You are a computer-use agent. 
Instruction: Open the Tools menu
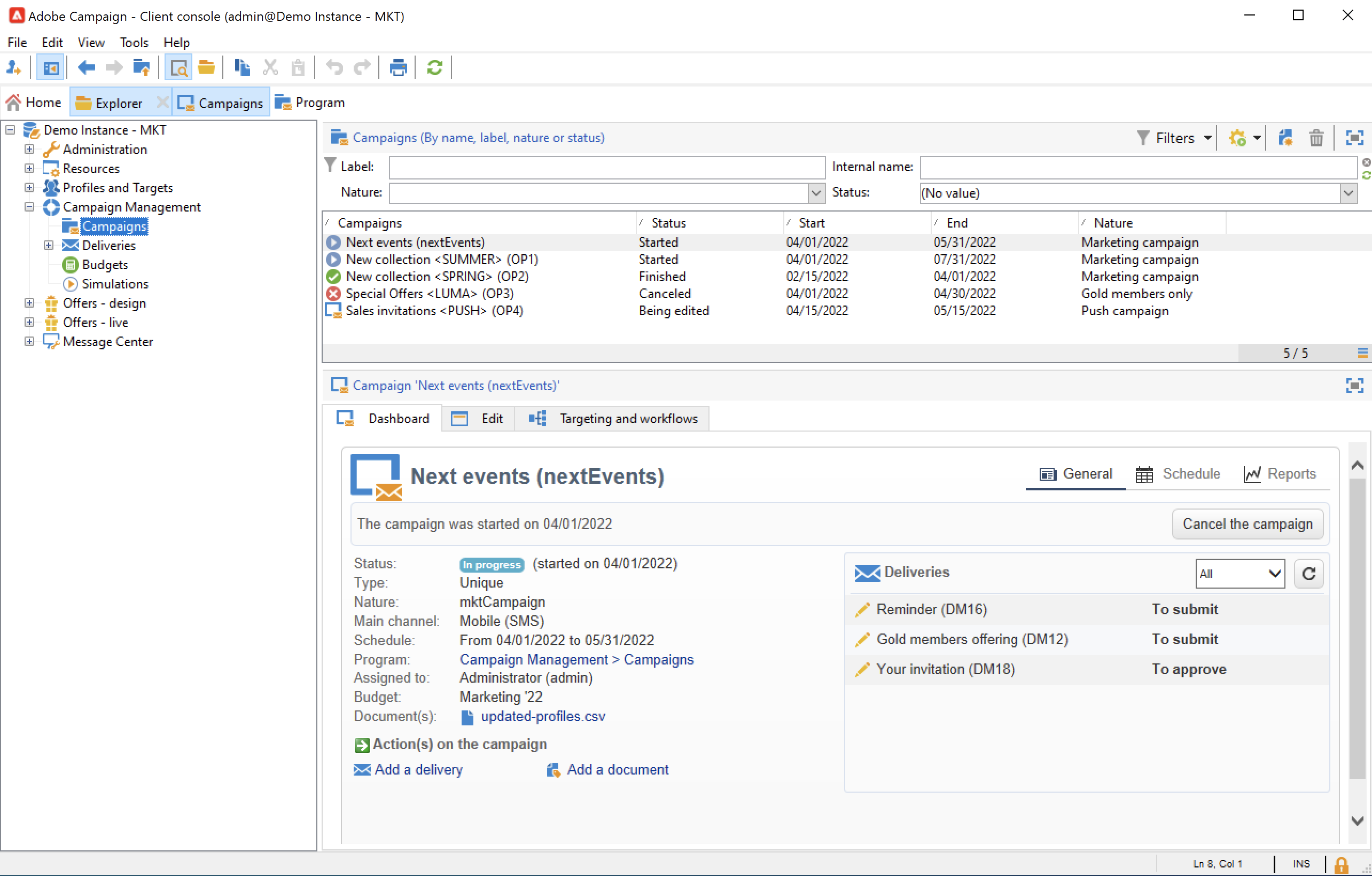pyautogui.click(x=134, y=42)
